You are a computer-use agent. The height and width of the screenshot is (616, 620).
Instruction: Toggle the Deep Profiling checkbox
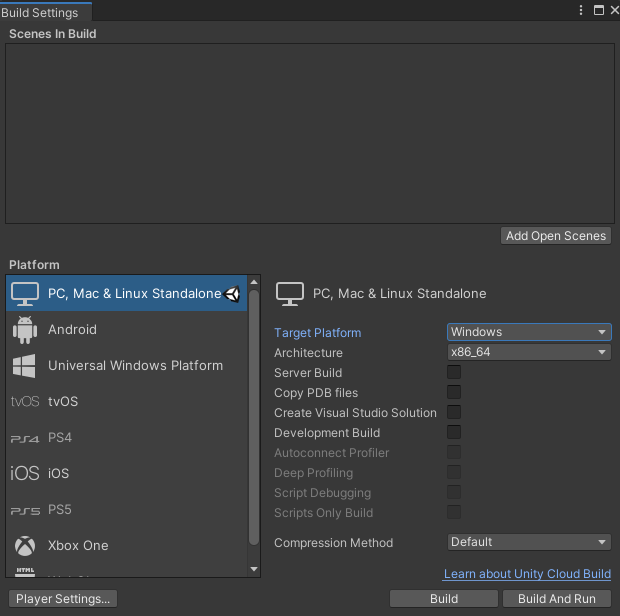tap(454, 472)
